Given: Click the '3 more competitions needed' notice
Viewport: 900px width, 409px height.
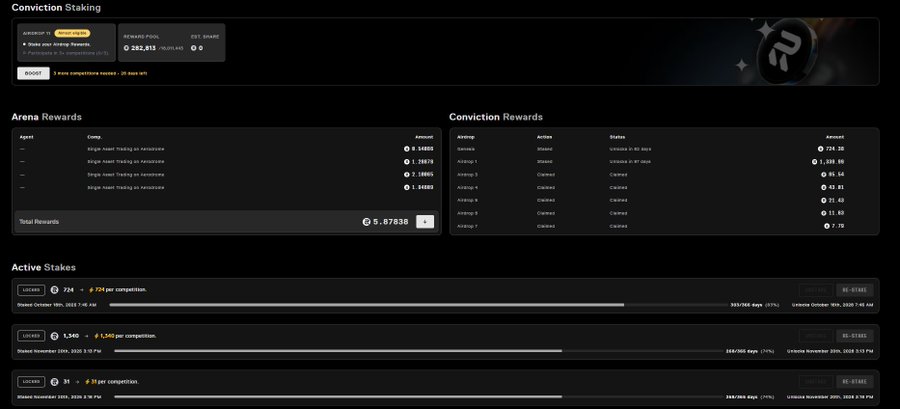Looking at the screenshot, I should tap(100, 73).
